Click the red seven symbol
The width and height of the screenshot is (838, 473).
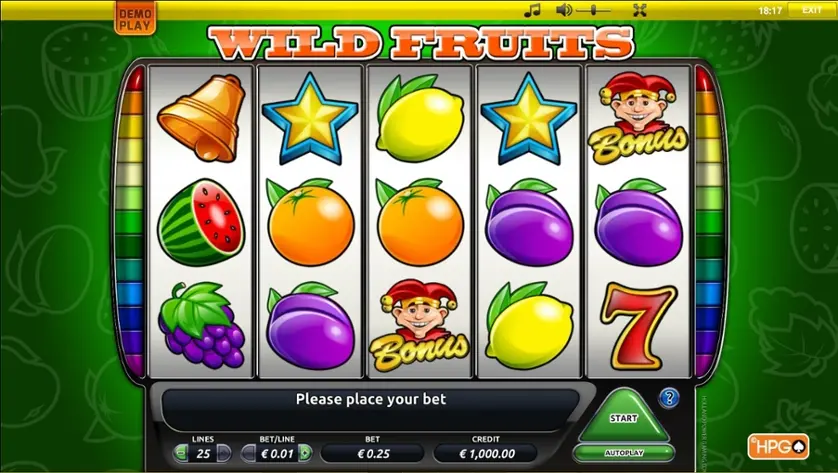(x=639, y=327)
